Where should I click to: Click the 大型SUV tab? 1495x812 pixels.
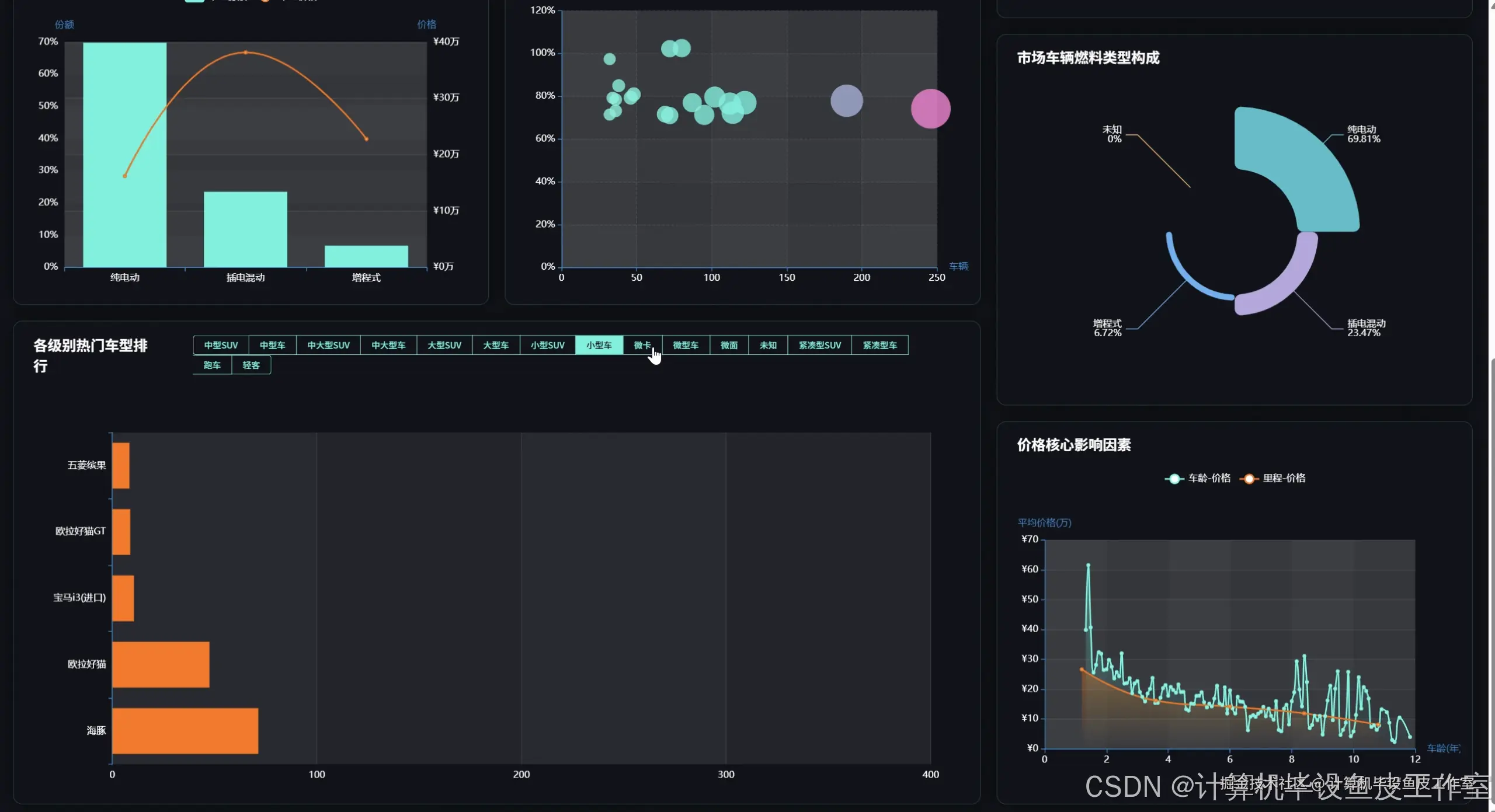[x=444, y=345]
